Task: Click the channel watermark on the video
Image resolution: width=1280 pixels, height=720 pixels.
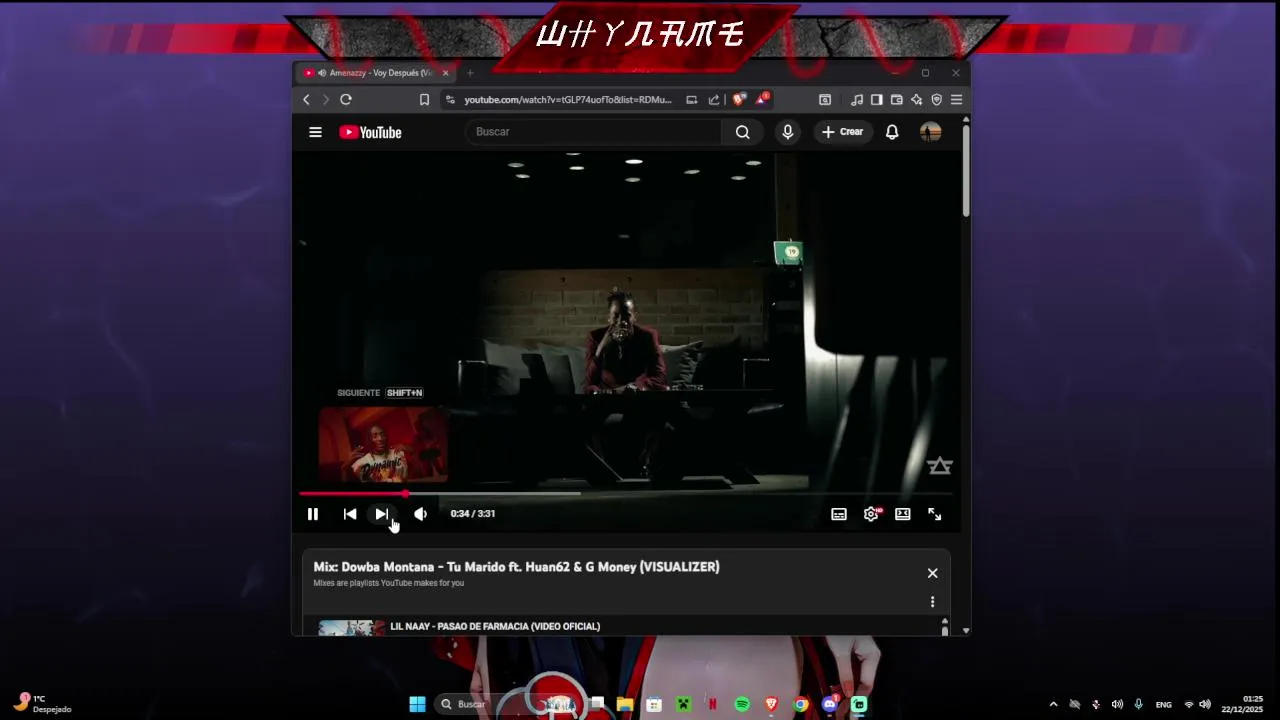Action: tap(939, 466)
